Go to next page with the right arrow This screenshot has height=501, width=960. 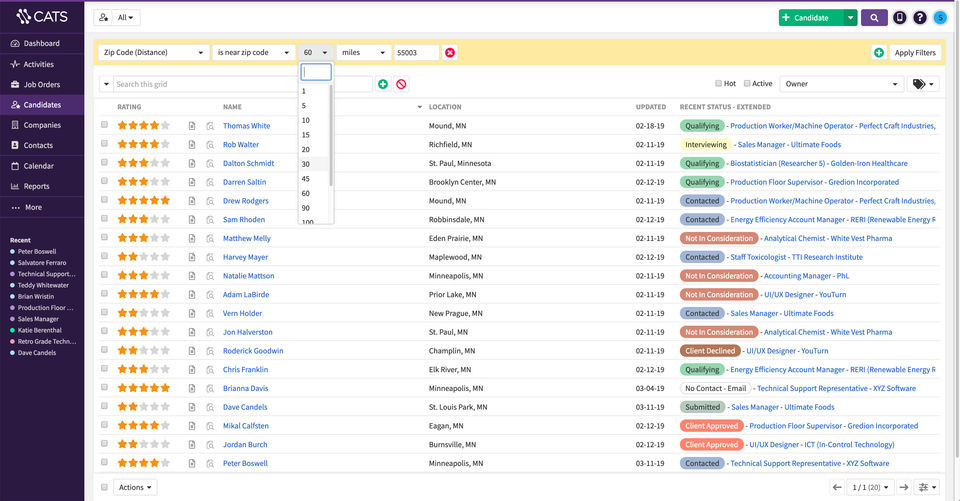click(x=903, y=487)
